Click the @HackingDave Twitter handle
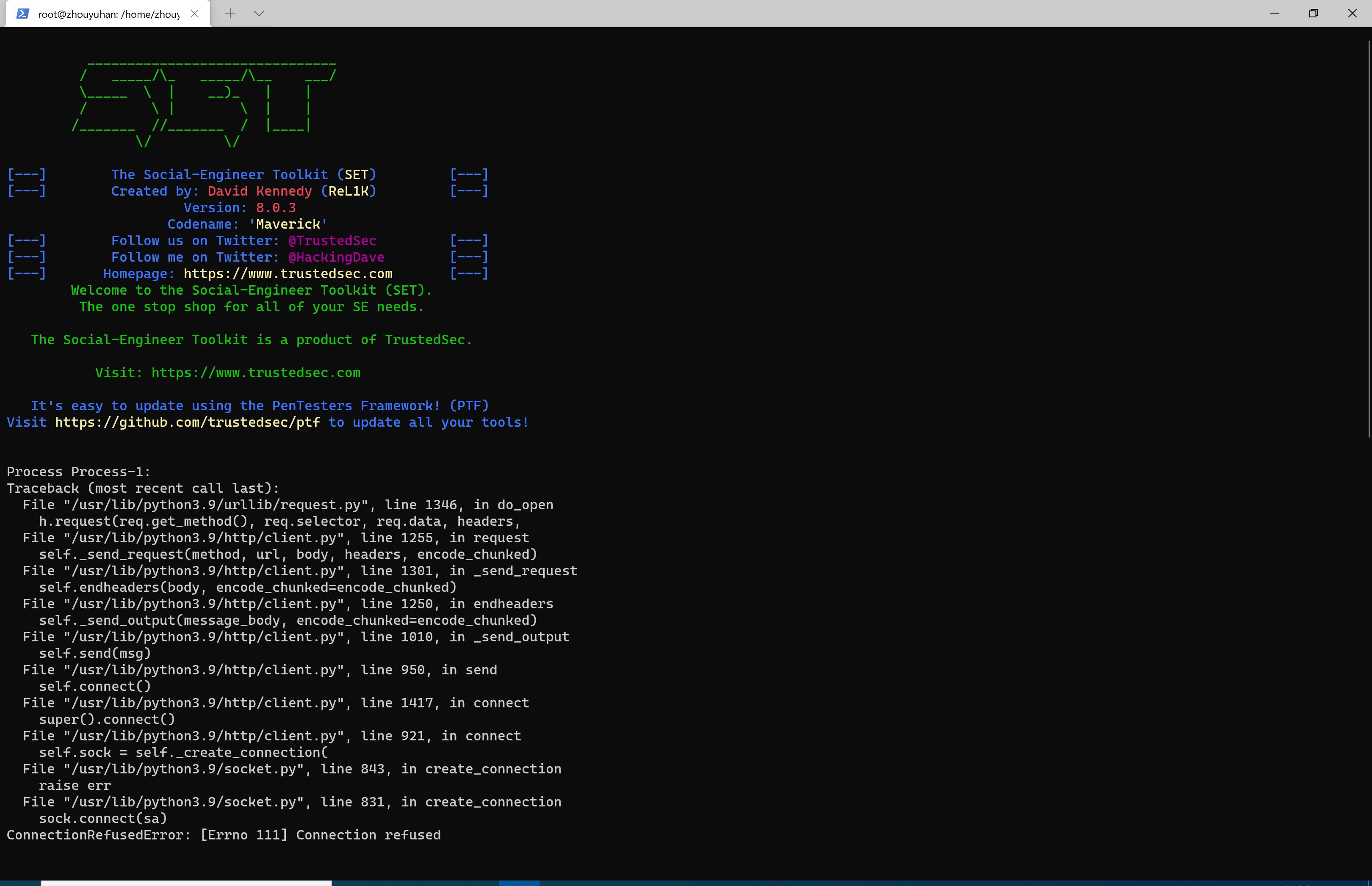Screen dimensions: 1372x886 coord(336,257)
